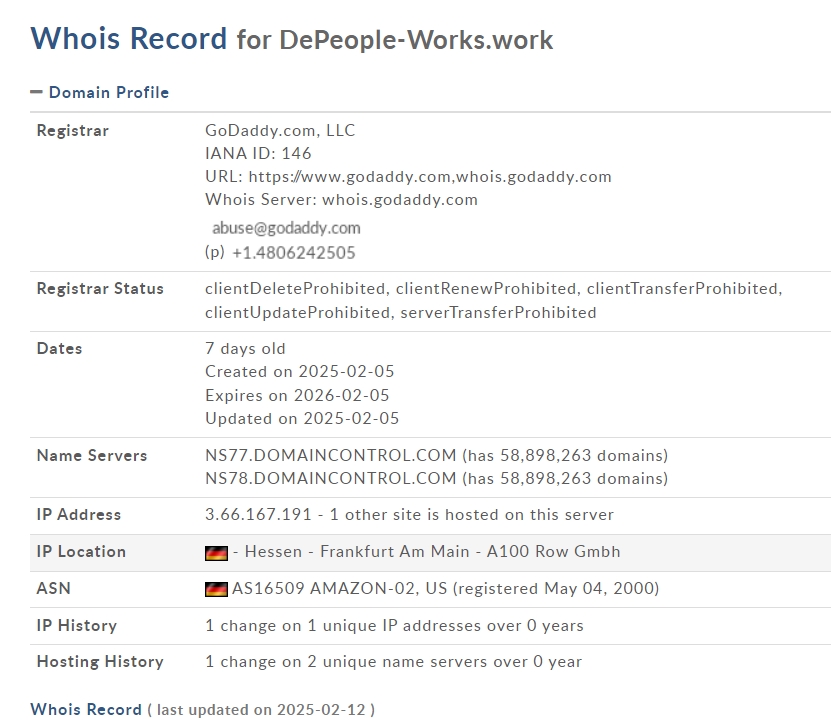This screenshot has width=831, height=728.
Task: Click the IP History change summary
Action: point(394,626)
